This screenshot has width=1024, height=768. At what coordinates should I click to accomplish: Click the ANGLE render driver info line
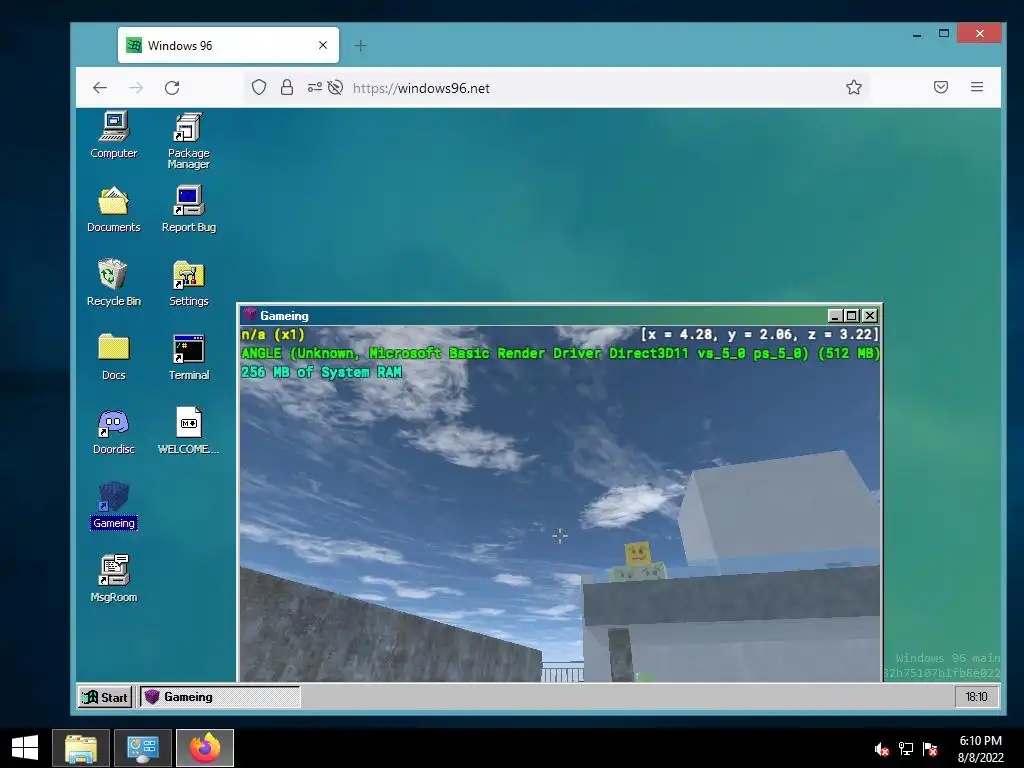coord(560,353)
